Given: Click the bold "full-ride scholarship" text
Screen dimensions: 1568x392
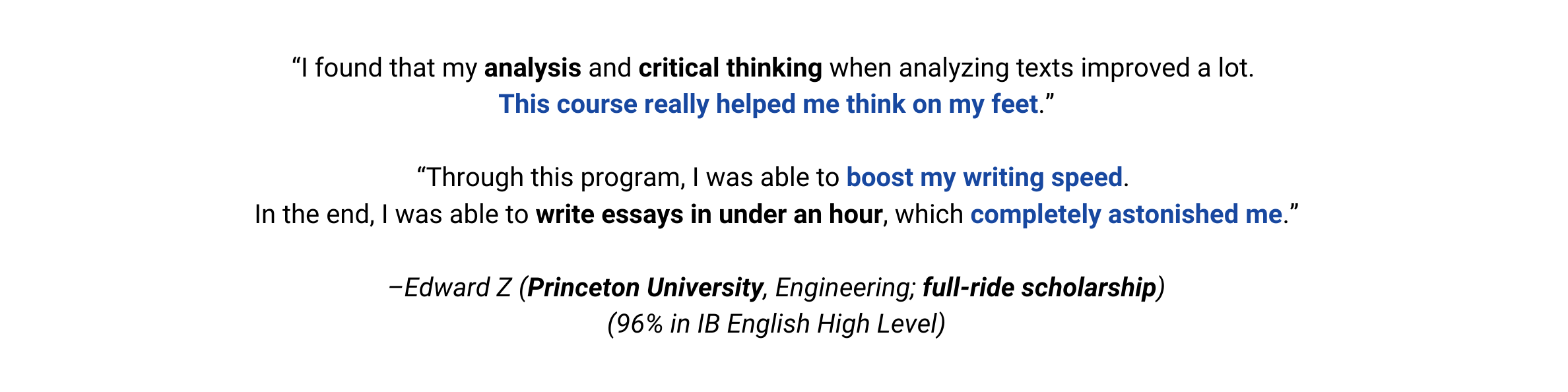Looking at the screenshot, I should [x=1039, y=288].
